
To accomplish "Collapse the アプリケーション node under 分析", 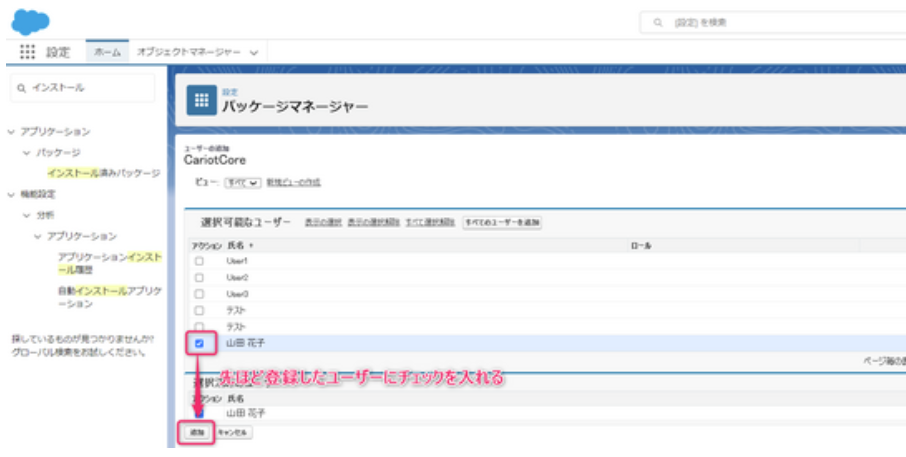I will click(38, 236).
